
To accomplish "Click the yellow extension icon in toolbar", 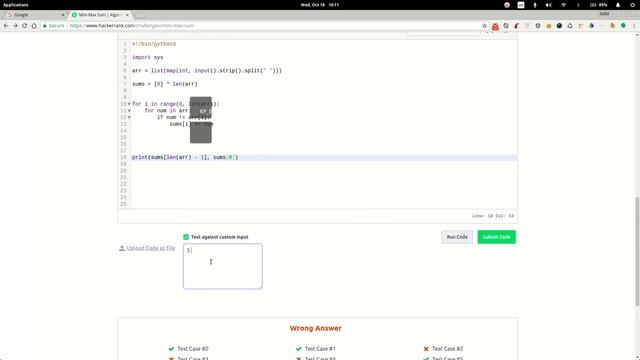I will tap(549, 26).
